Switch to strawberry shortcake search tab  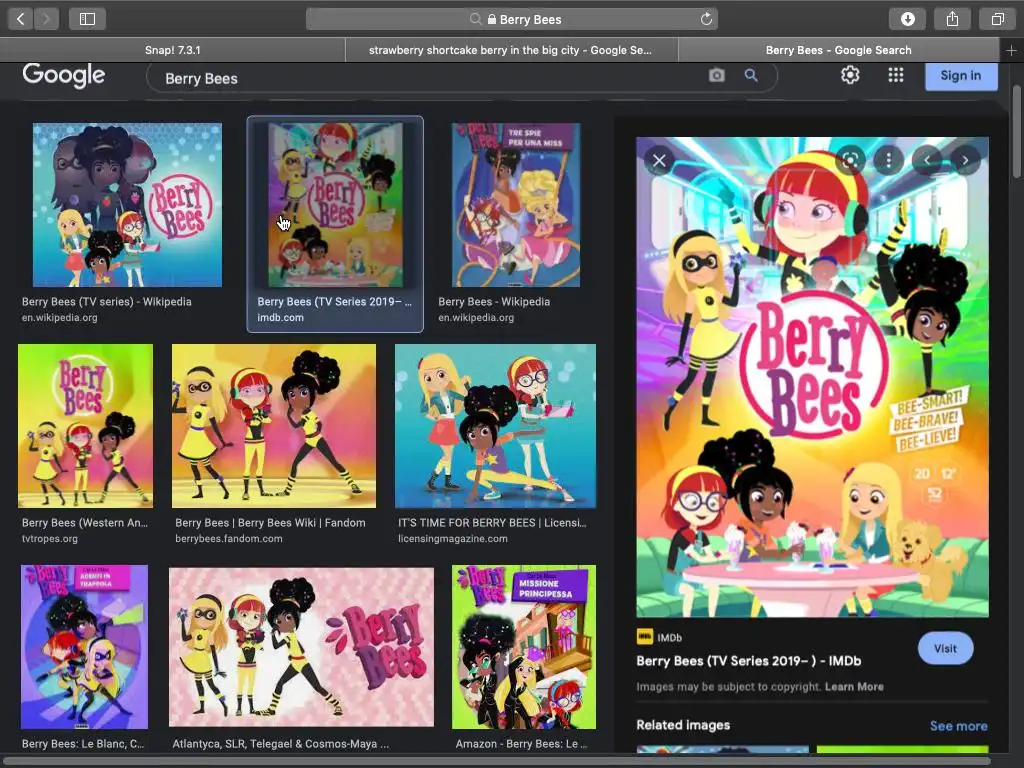(511, 50)
